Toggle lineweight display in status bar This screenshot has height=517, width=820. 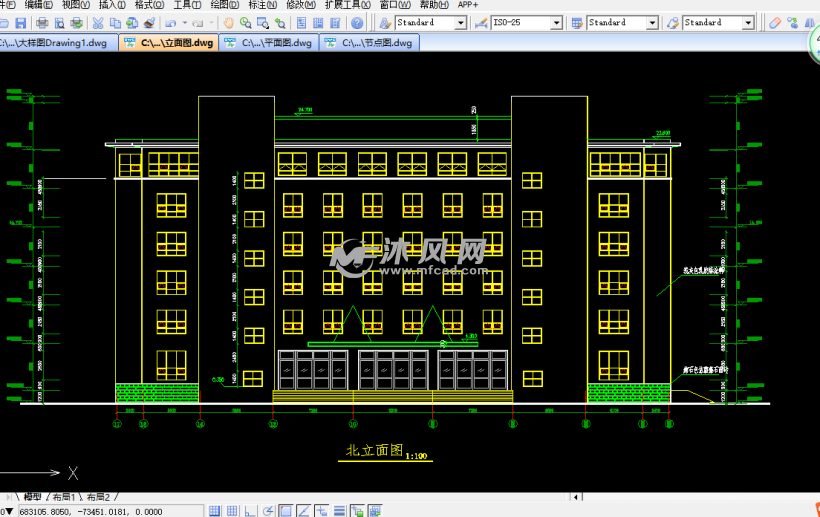coord(339,511)
